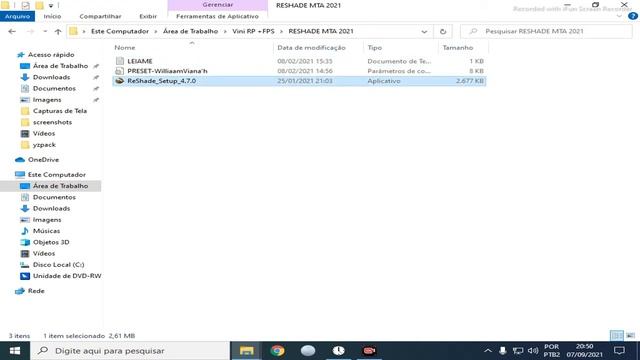Click the PRESET settings file icon
This screenshot has width=640, height=360.
coord(119,71)
